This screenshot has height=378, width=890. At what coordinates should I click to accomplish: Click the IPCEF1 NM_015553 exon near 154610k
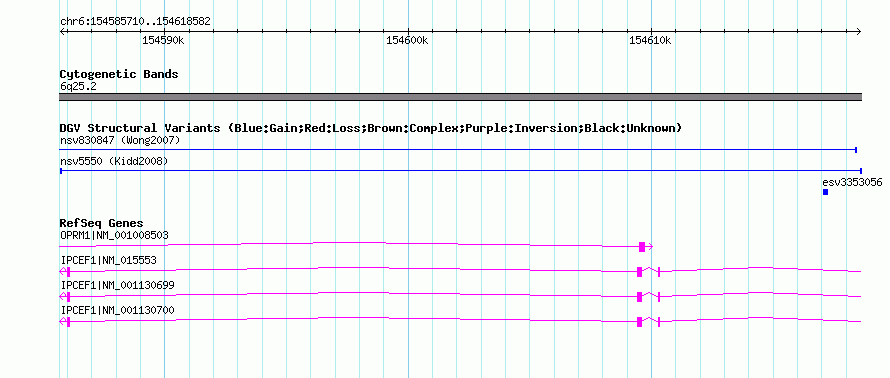[639, 272]
